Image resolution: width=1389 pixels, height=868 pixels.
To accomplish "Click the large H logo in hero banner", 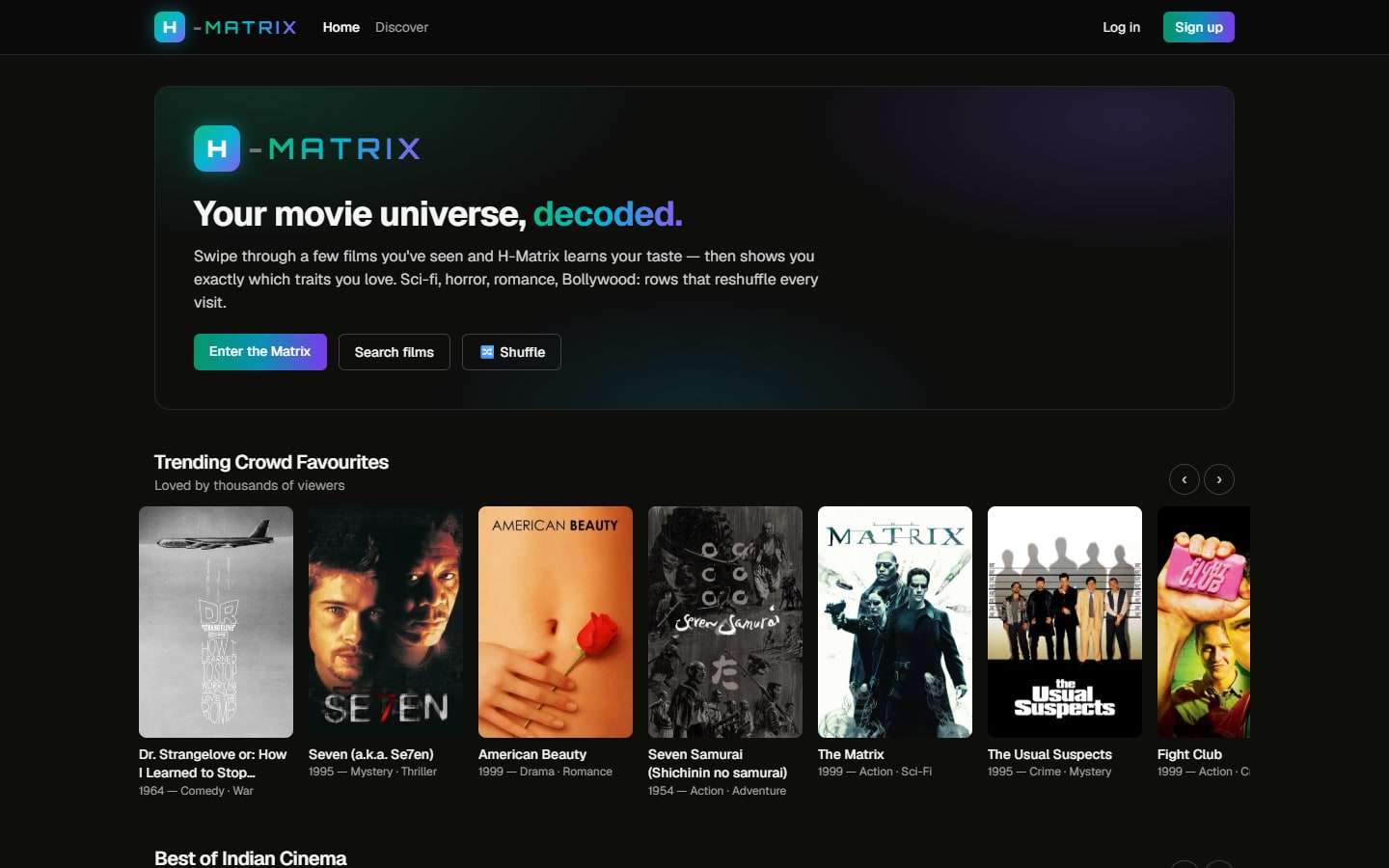I will click(217, 149).
